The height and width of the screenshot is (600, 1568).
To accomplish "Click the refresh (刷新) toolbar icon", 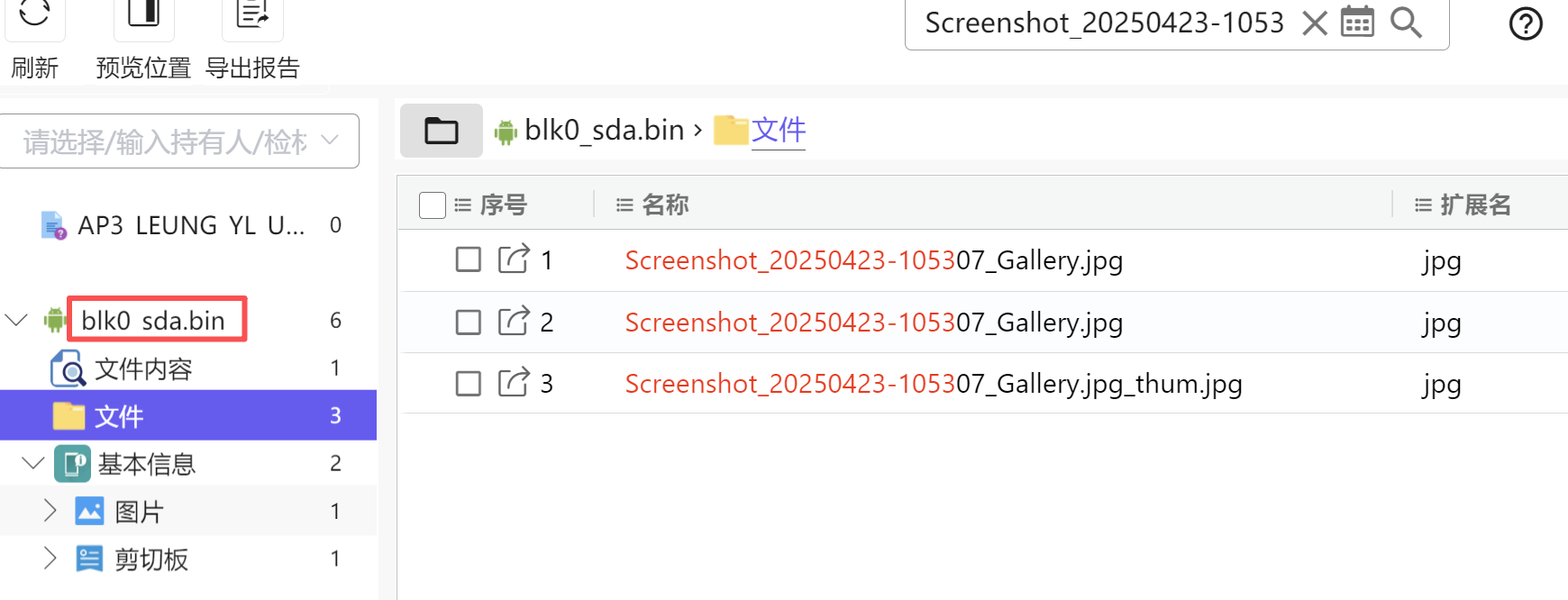I will pyautogui.click(x=34, y=14).
